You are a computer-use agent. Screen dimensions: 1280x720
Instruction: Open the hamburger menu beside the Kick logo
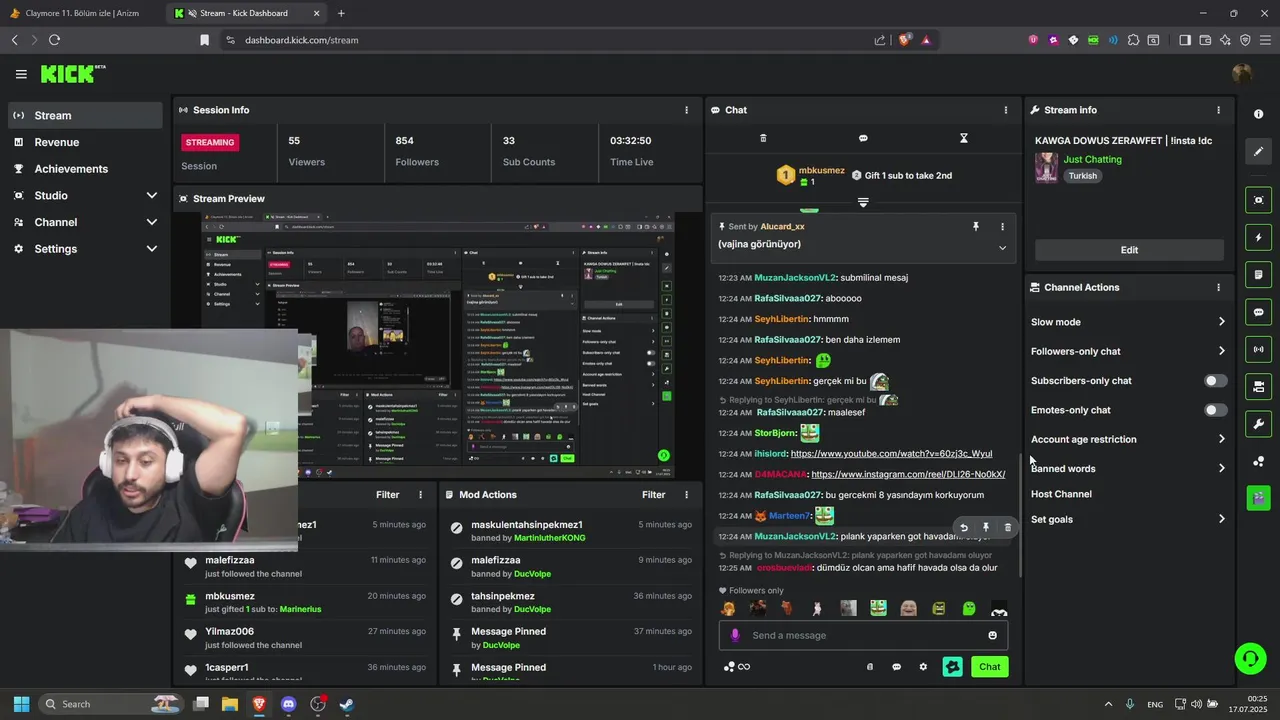21,74
